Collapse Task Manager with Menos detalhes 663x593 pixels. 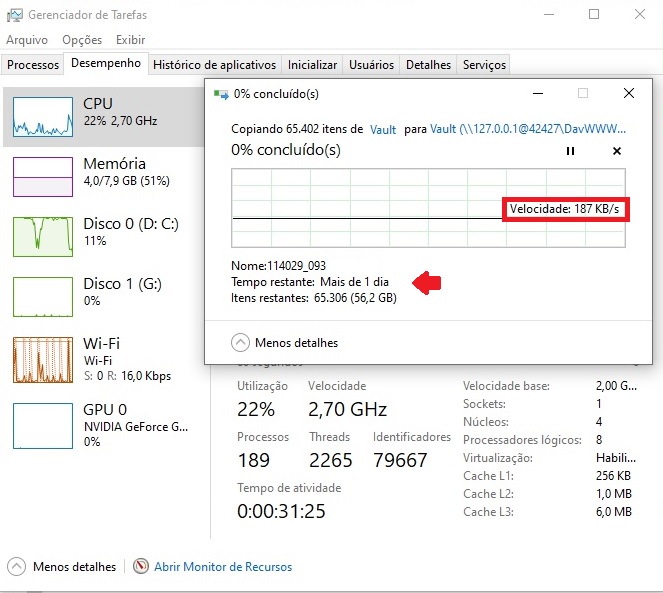tap(62, 567)
